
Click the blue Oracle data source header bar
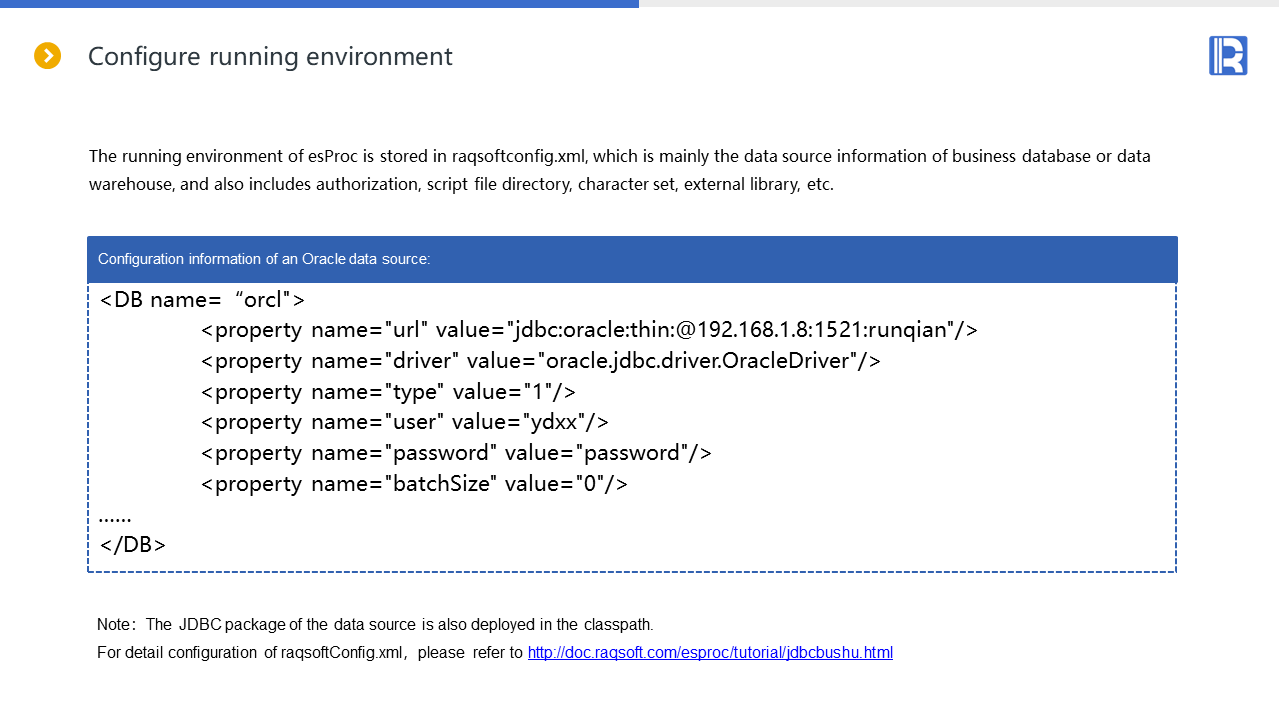coord(632,259)
